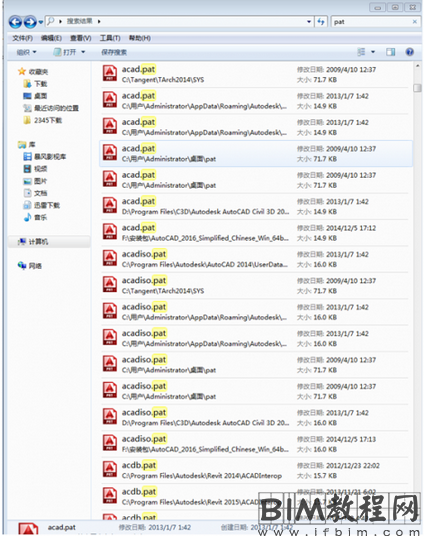The width and height of the screenshot is (426, 541).
Task: Click the address bar showing 搜索结果
Action: [179, 22]
